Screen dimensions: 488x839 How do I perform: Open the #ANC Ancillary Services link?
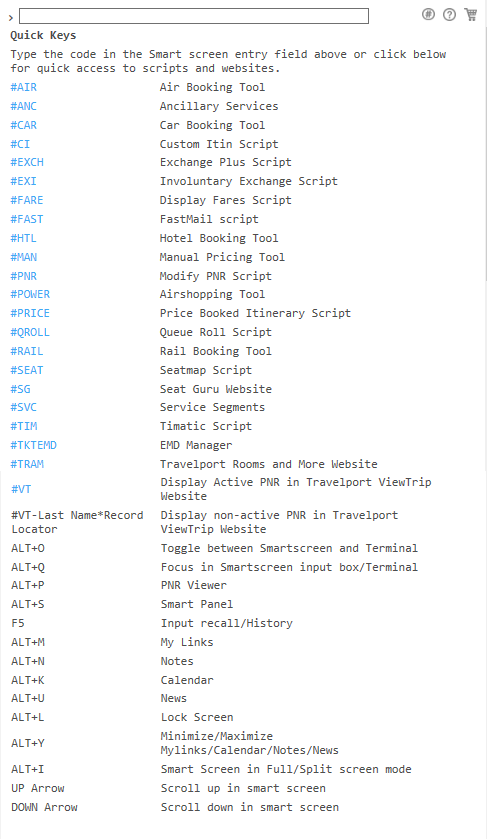click(24, 106)
